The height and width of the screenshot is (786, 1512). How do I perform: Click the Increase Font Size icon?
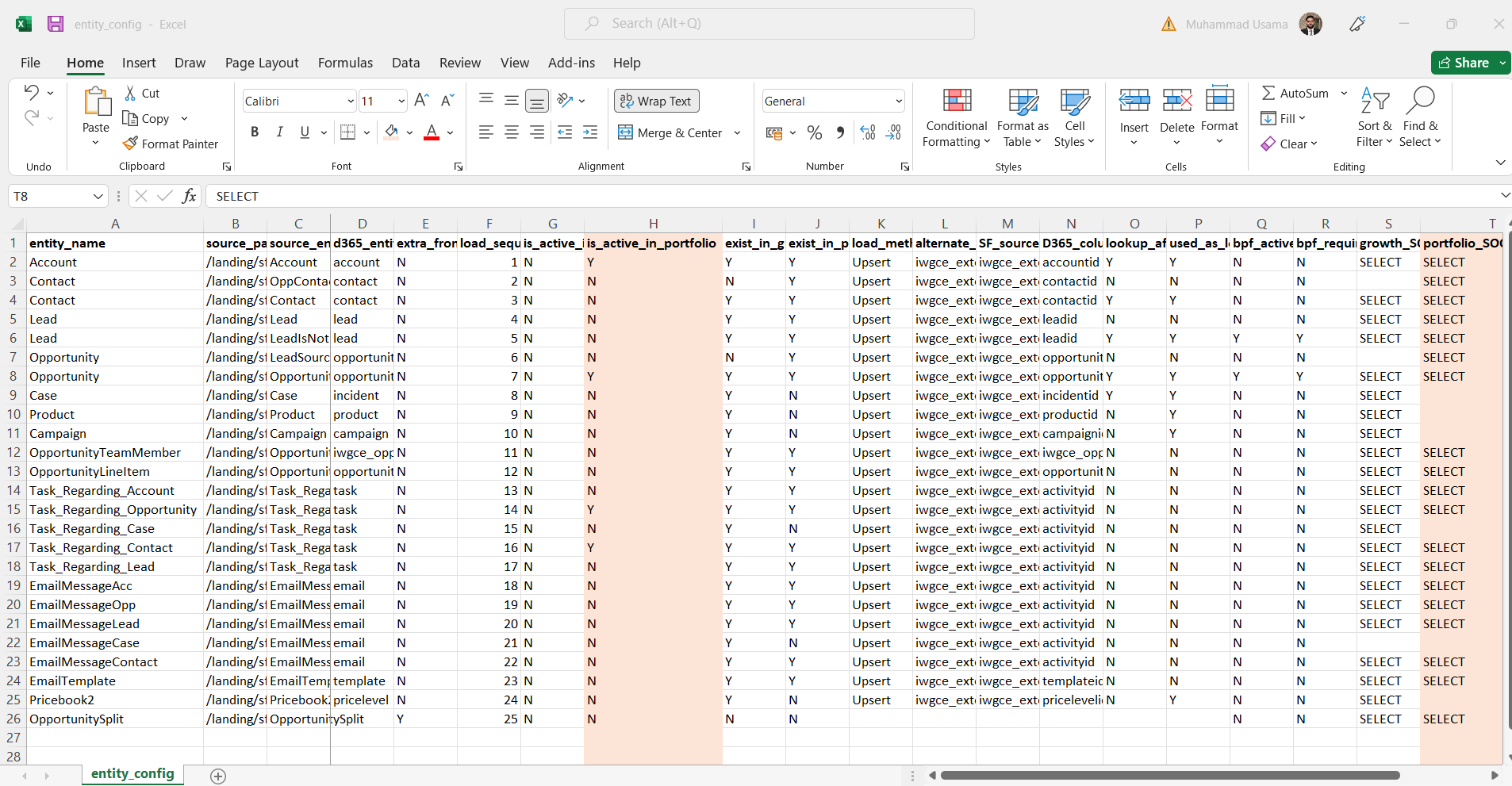point(421,100)
